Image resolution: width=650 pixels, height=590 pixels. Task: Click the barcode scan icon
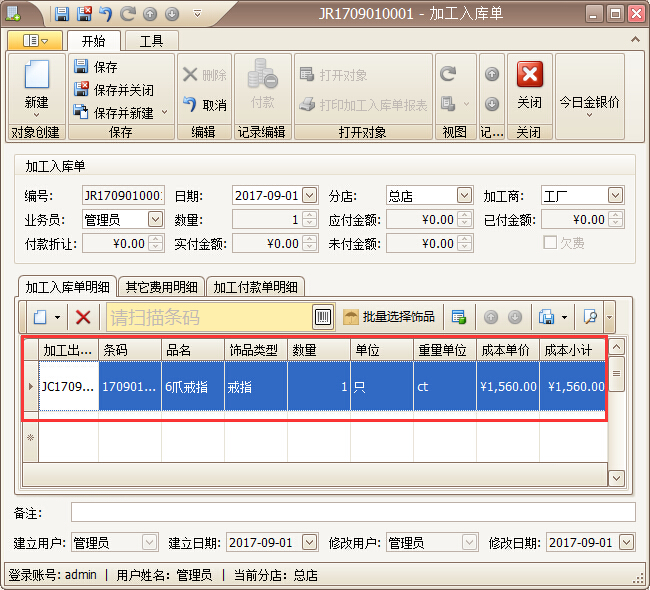click(x=323, y=317)
